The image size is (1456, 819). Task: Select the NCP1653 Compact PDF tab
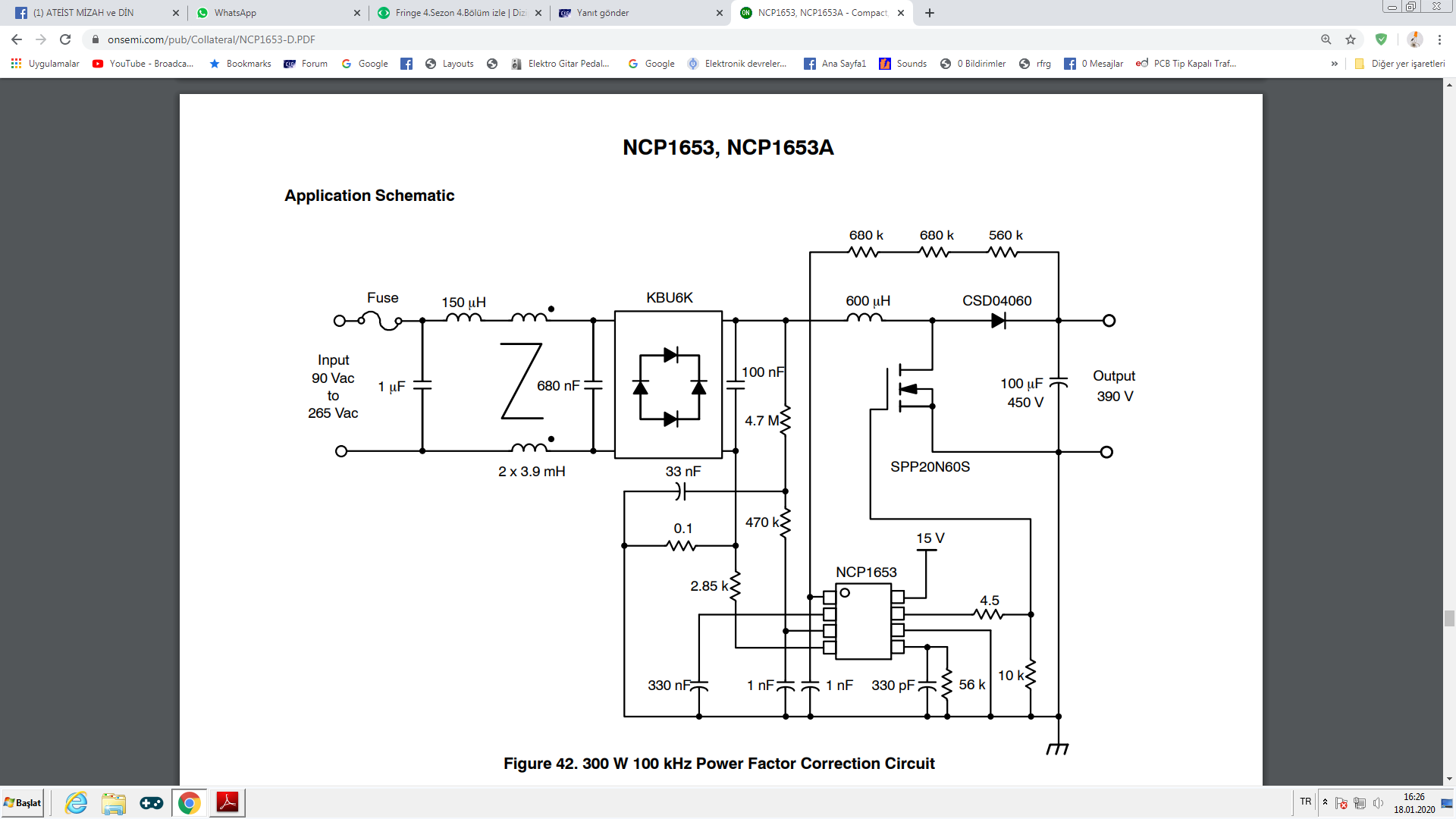822,13
